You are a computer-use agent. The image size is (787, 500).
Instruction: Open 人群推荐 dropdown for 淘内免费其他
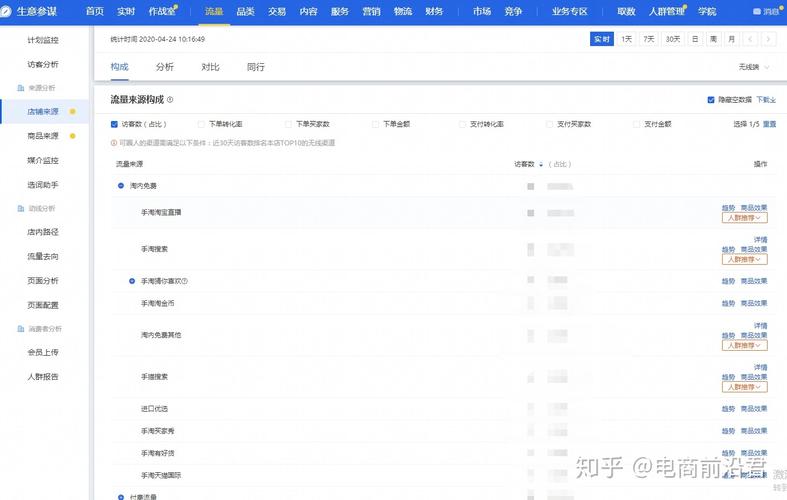coord(745,345)
